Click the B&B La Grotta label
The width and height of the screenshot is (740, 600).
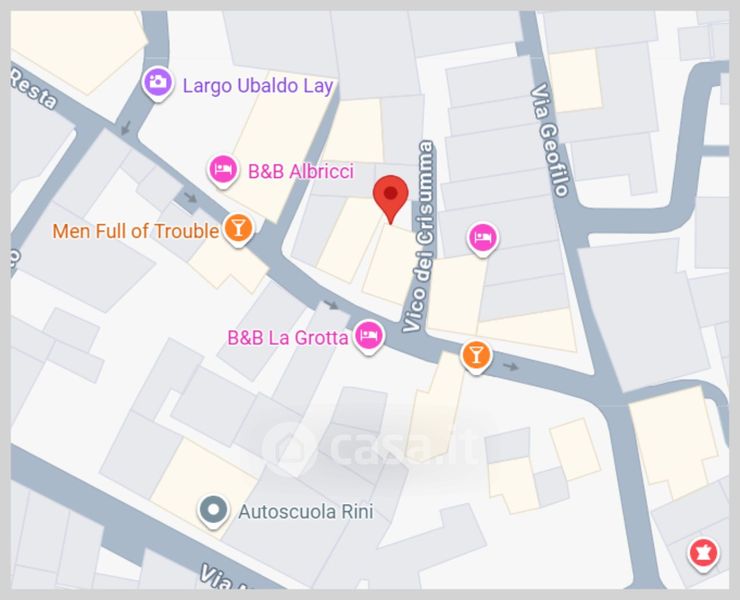(288, 338)
